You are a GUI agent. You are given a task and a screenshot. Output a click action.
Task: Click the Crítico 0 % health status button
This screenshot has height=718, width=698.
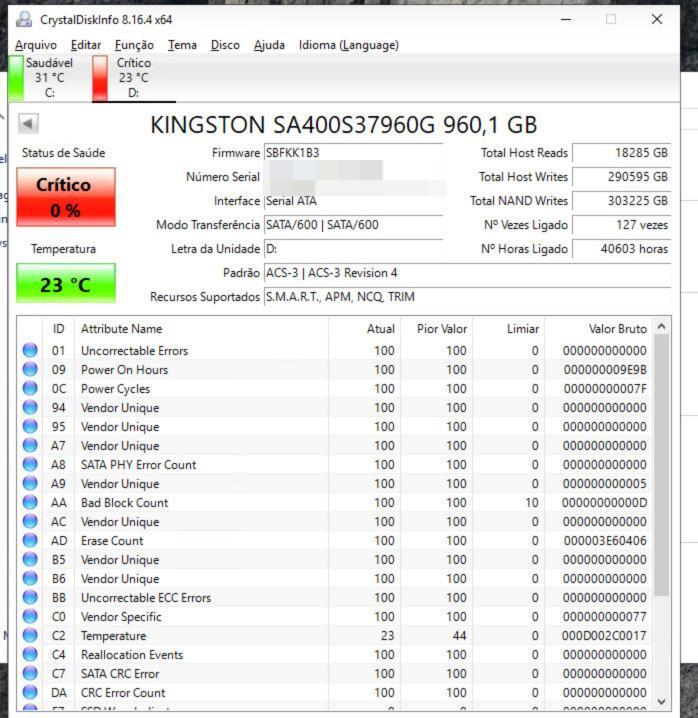point(66,197)
